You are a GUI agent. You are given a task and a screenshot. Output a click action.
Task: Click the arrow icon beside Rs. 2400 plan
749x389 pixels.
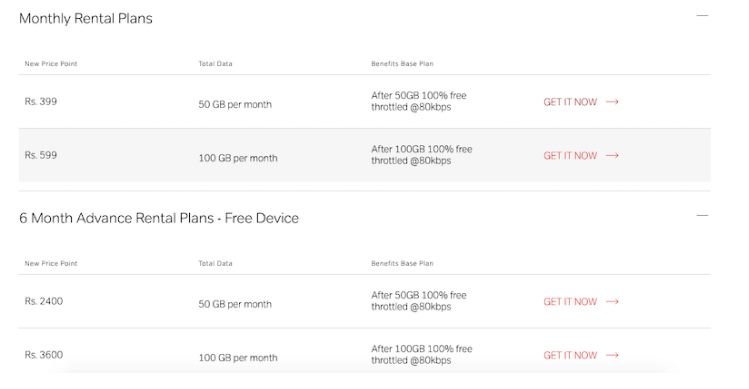612,302
